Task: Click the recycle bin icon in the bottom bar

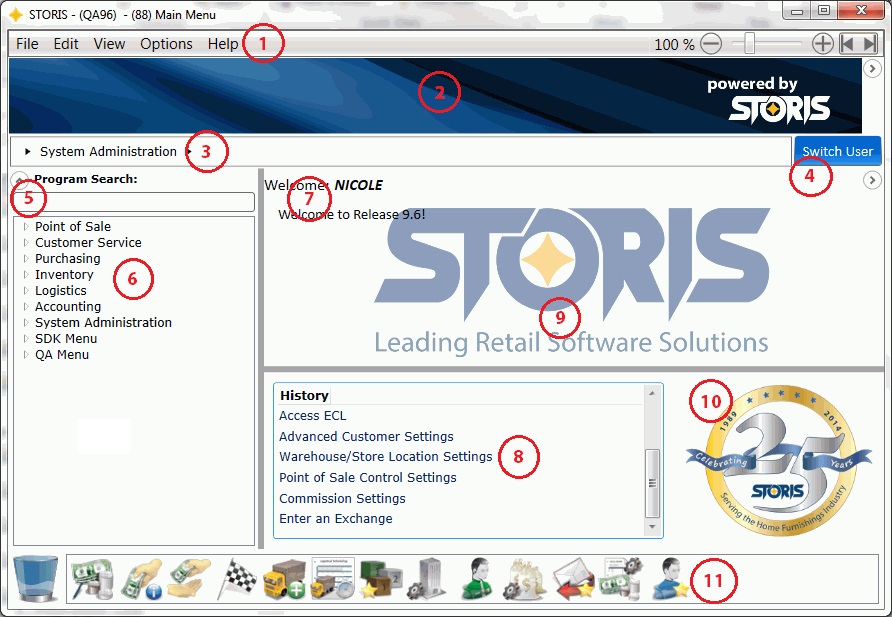Action: (33, 578)
